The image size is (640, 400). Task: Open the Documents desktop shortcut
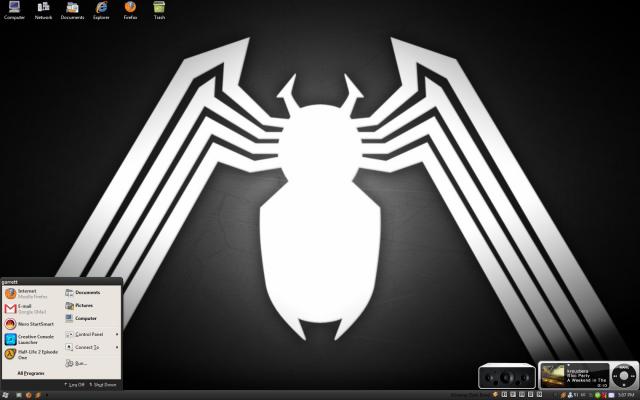point(72,10)
